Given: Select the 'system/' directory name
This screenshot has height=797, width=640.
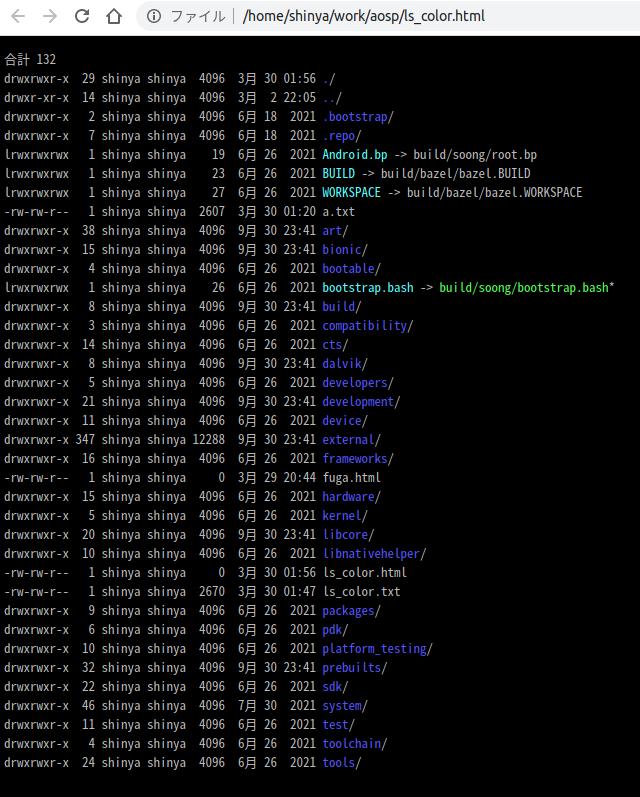Looking at the screenshot, I should coord(345,706).
